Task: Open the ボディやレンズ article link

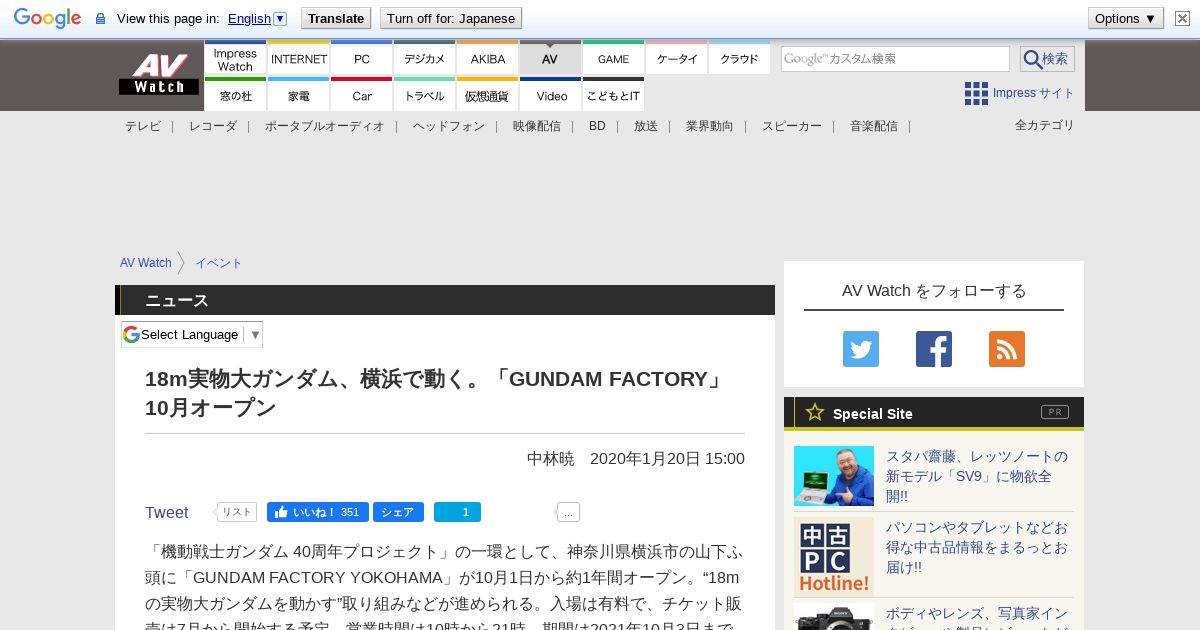Action: [977, 617]
